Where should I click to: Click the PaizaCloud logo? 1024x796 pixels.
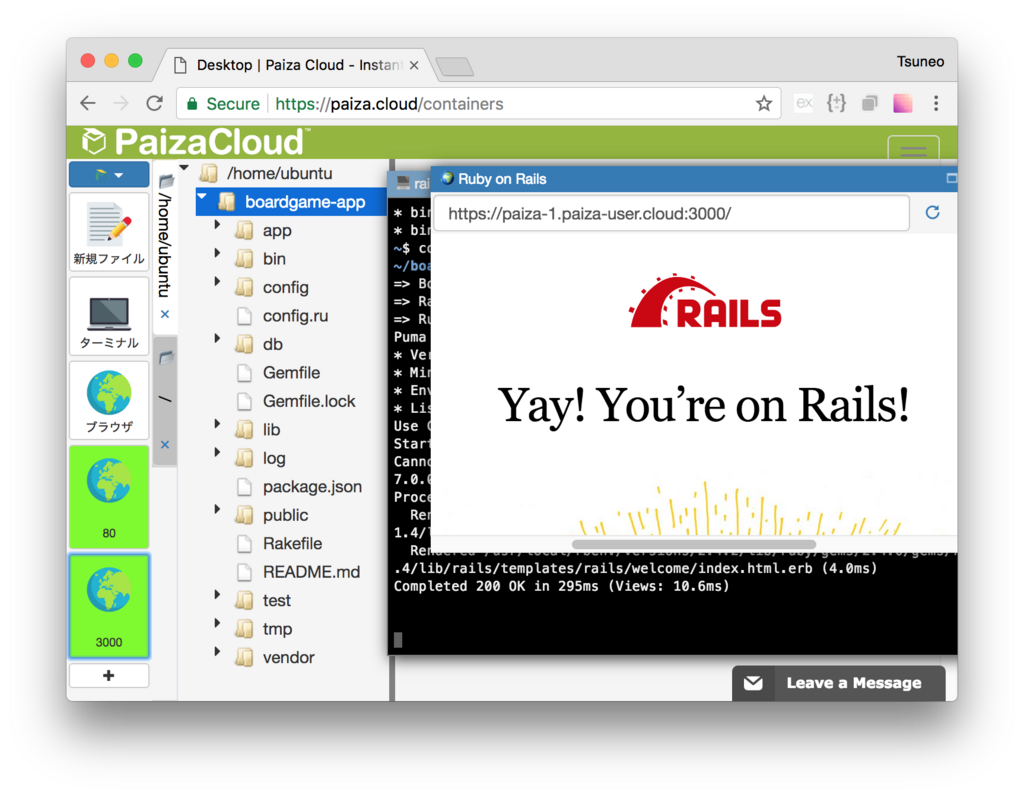tap(194, 142)
